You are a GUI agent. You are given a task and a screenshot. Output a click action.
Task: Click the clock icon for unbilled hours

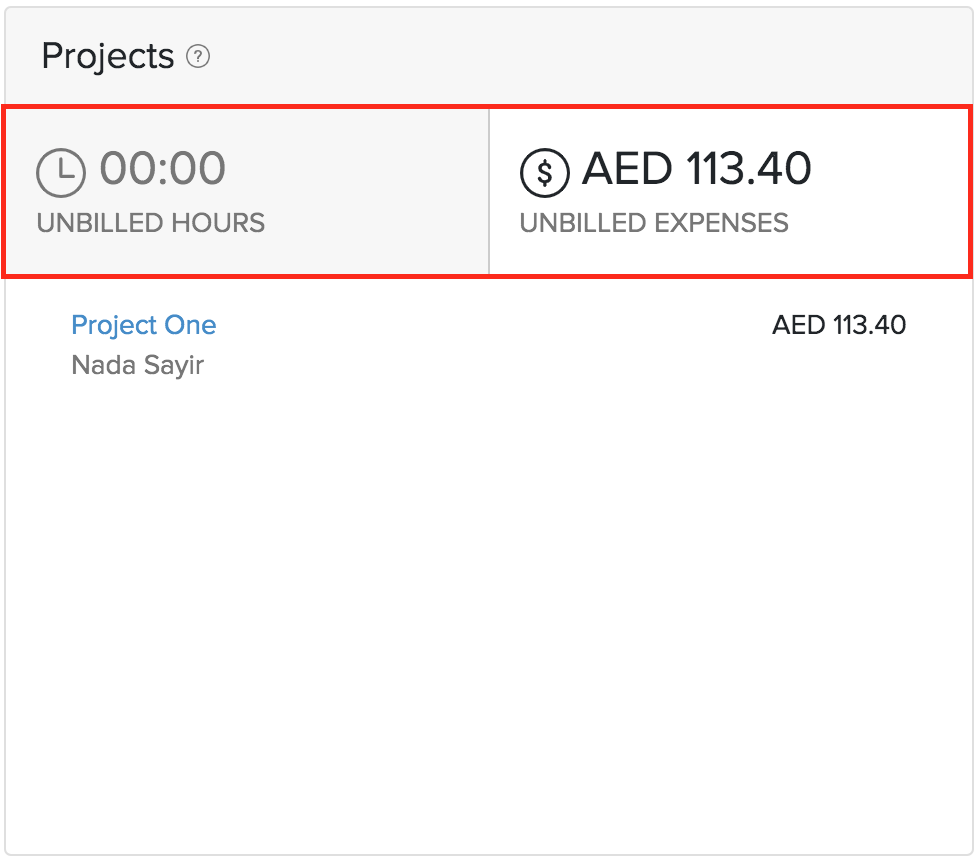tap(61, 172)
